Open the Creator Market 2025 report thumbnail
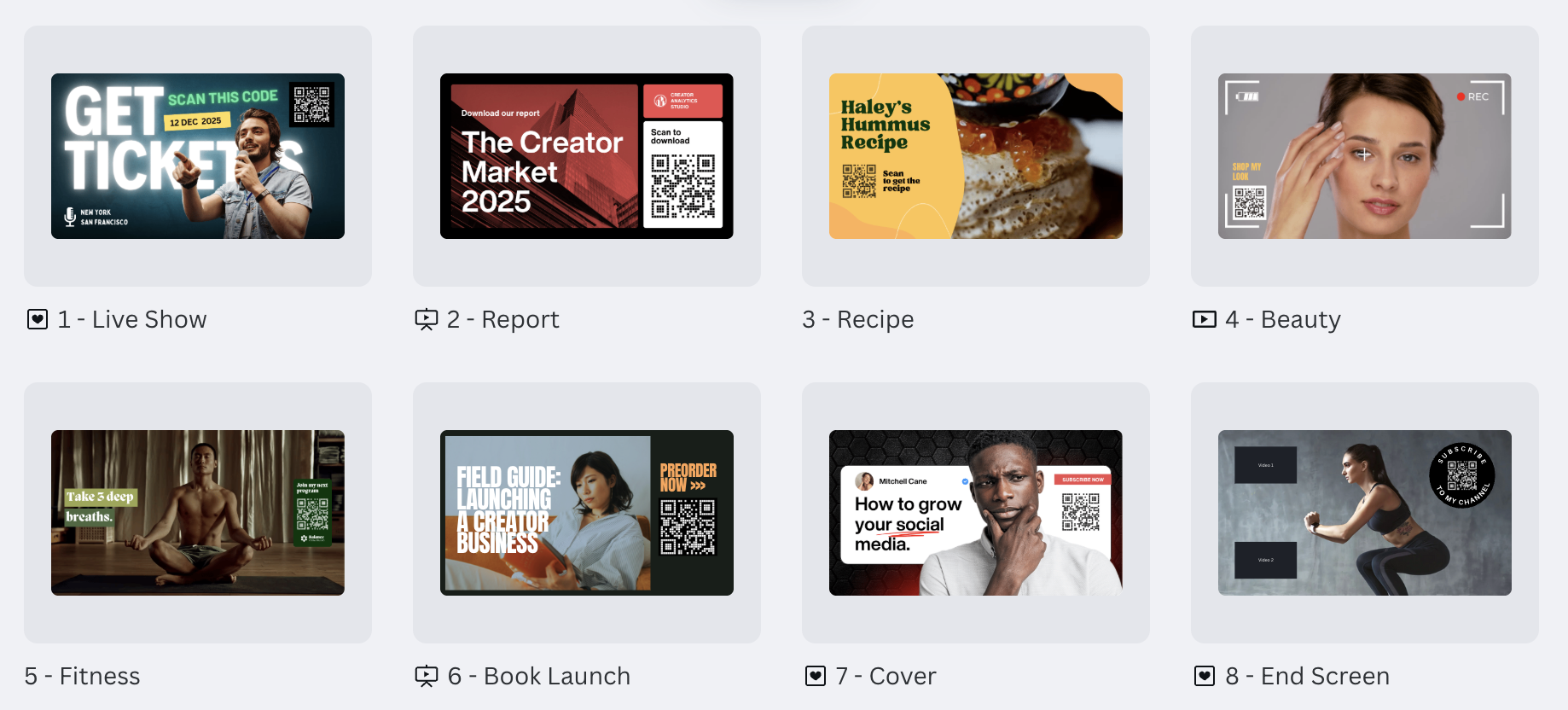This screenshot has height=710, width=1568. tap(587, 156)
